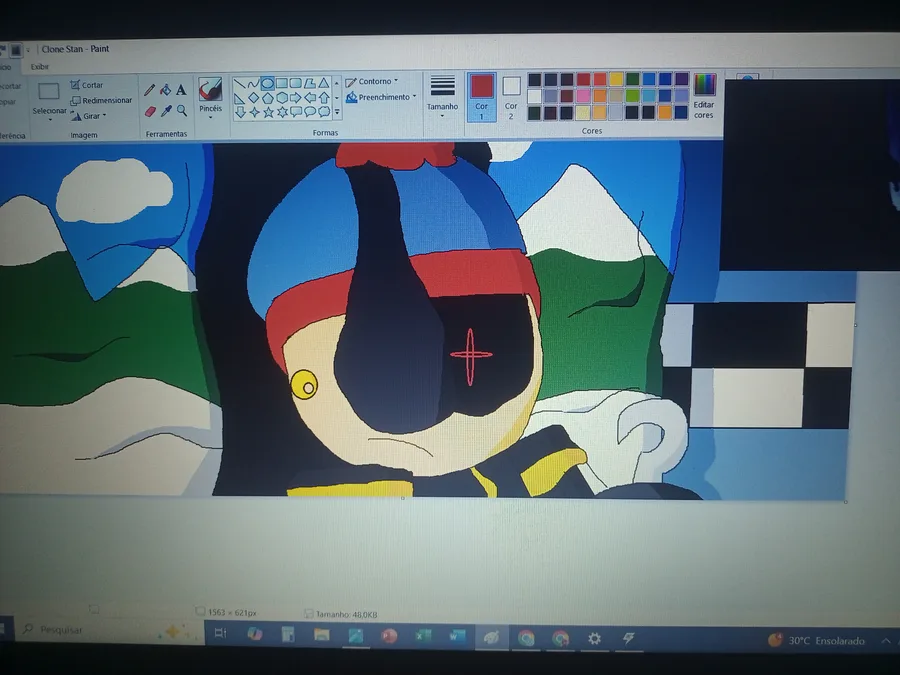Select the pink Eraser tool
The height and width of the screenshot is (675, 900).
point(150,111)
